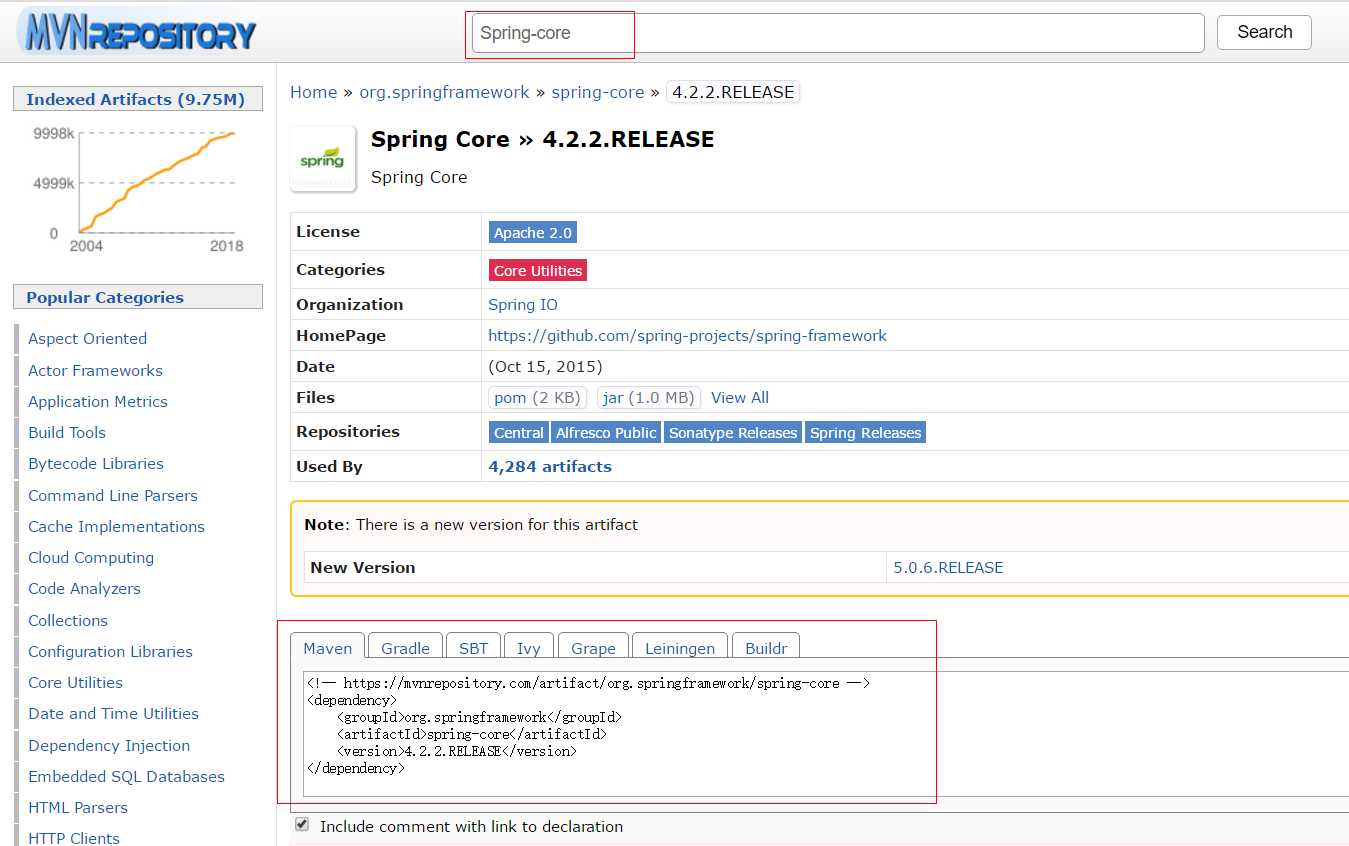Click the Indexed Artifacts growth chart
Viewport: 1349px width, 846px height.
point(138,188)
